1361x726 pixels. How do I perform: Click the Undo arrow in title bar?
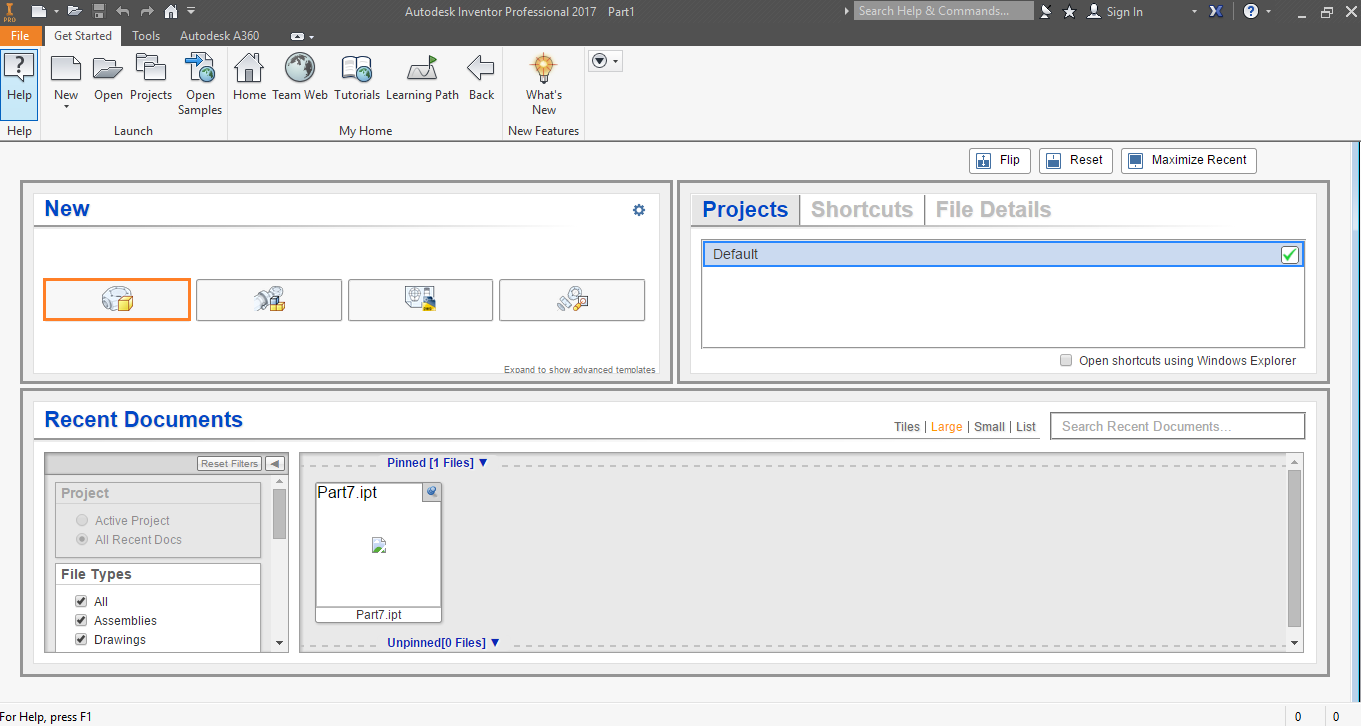click(x=123, y=11)
